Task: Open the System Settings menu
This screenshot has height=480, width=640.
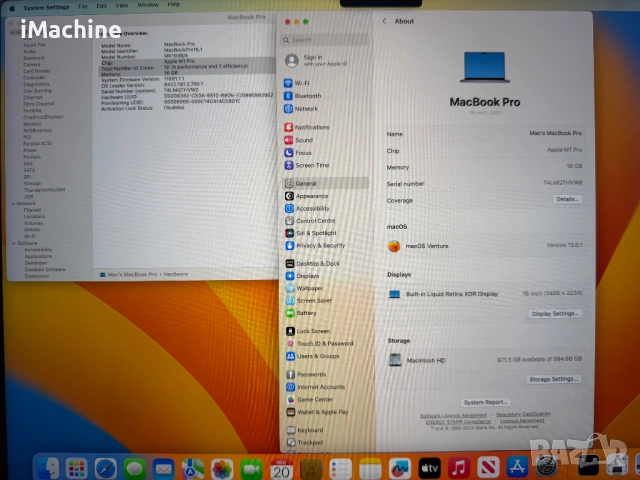Action: (46, 7)
